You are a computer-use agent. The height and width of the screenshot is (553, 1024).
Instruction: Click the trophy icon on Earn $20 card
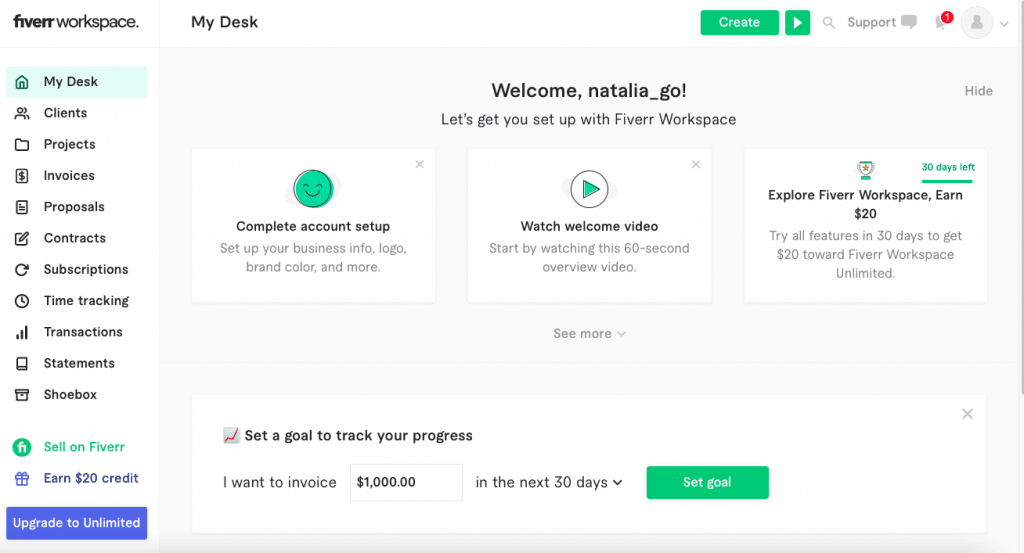coord(865,169)
